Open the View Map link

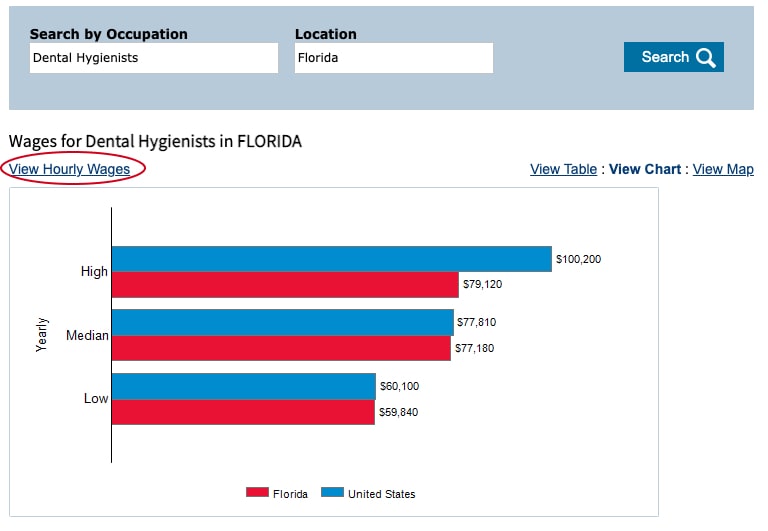[x=723, y=169]
